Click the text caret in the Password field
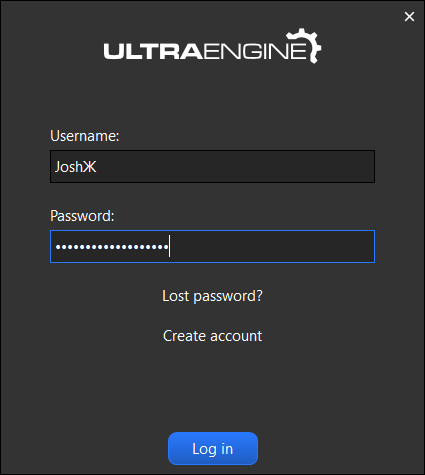This screenshot has width=425, height=475. click(170, 246)
